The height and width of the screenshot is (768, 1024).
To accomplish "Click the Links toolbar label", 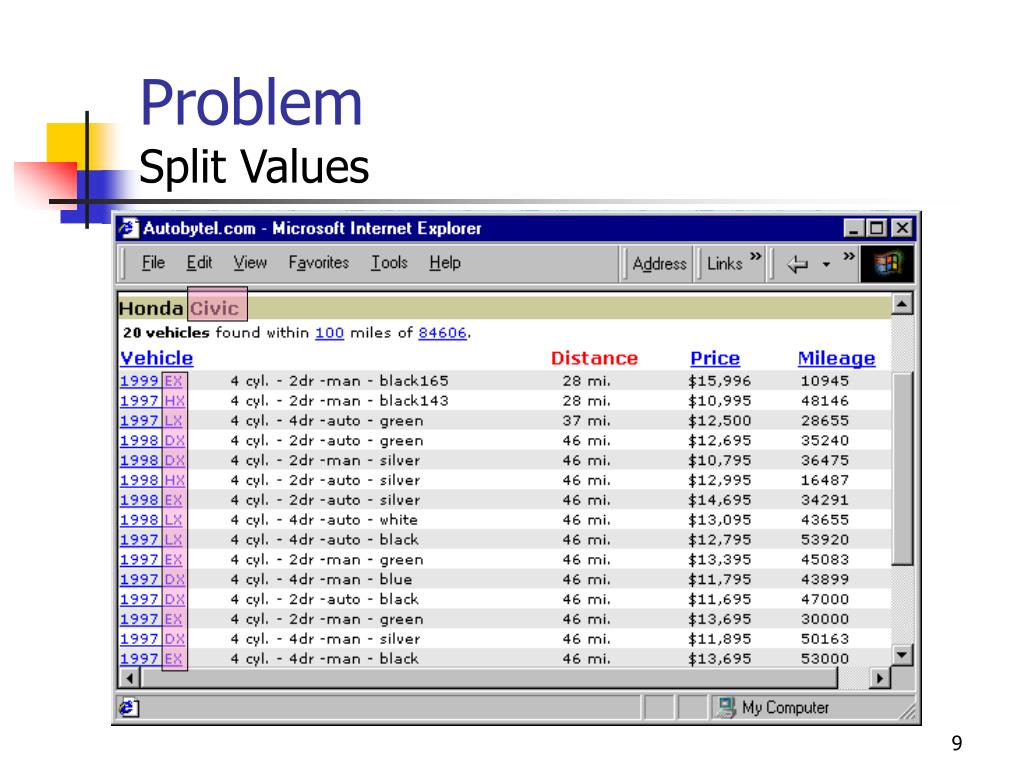I will (x=724, y=264).
